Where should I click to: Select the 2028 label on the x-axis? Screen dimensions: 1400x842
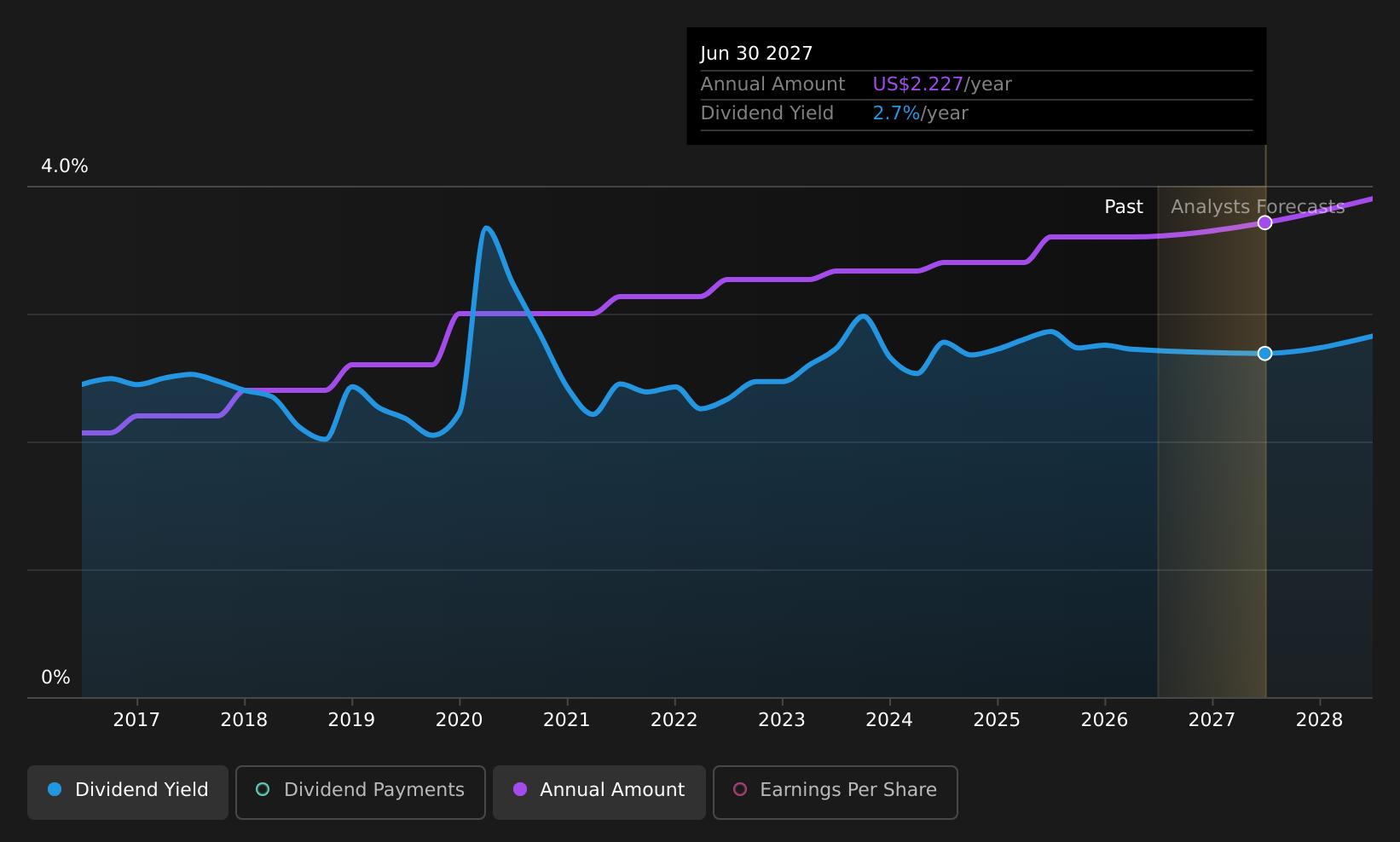pos(1320,720)
